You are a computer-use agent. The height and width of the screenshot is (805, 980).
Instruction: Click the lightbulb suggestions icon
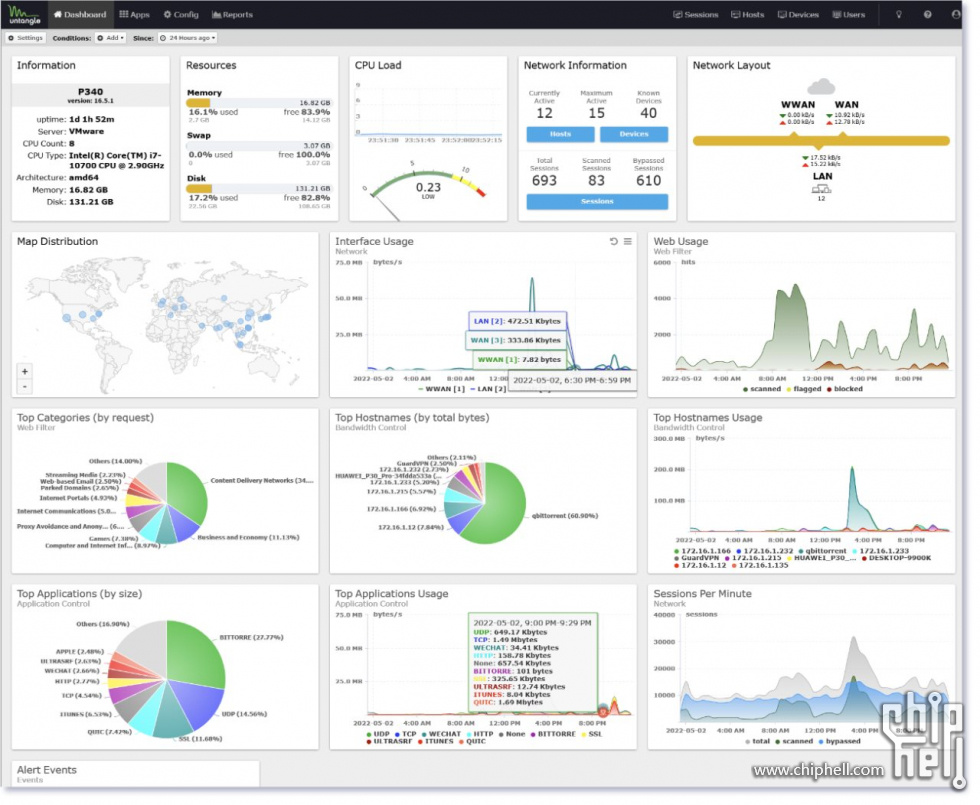pyautogui.click(x=899, y=14)
